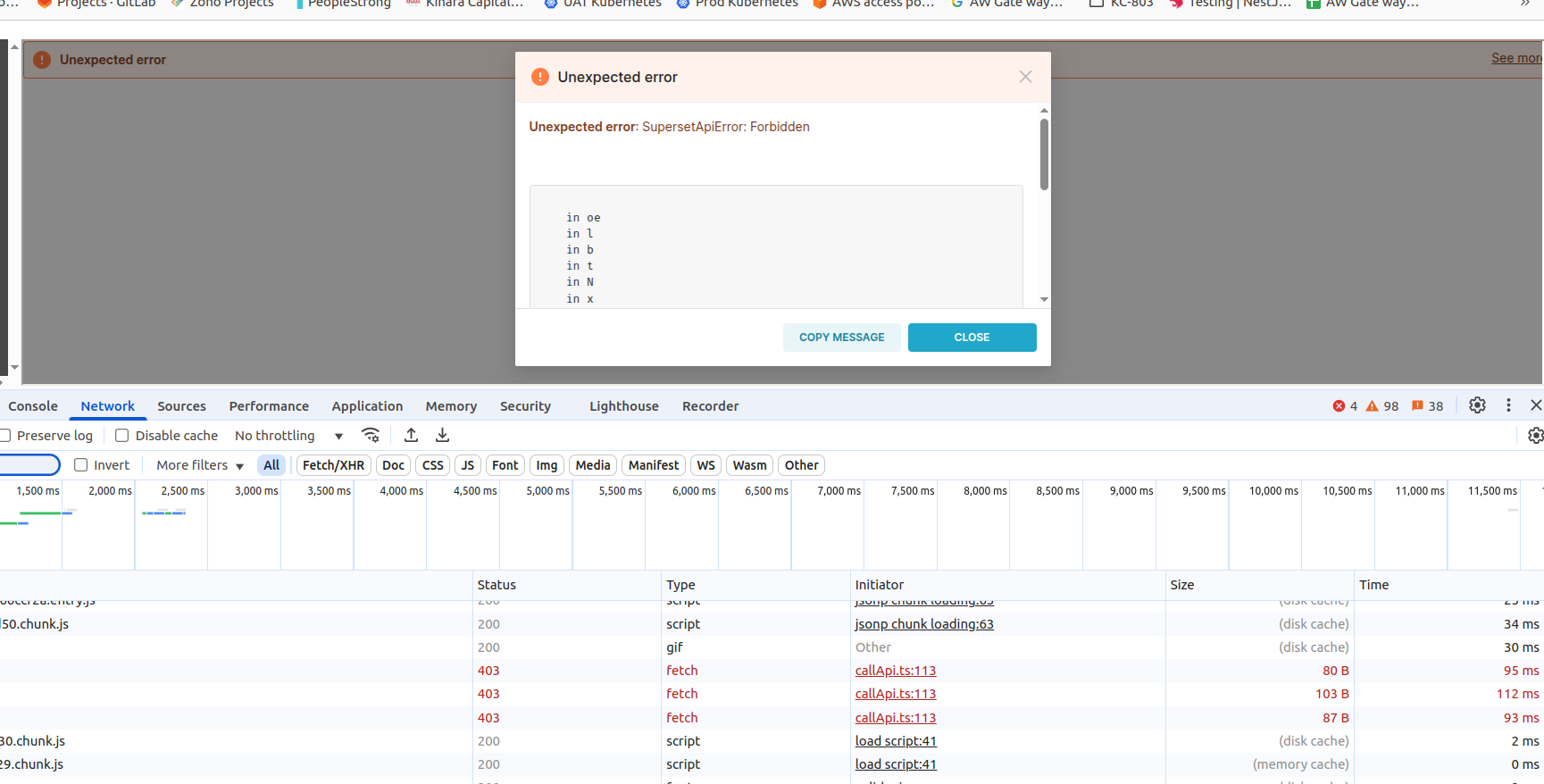
Task: Switch to the Application tab
Action: [367, 406]
